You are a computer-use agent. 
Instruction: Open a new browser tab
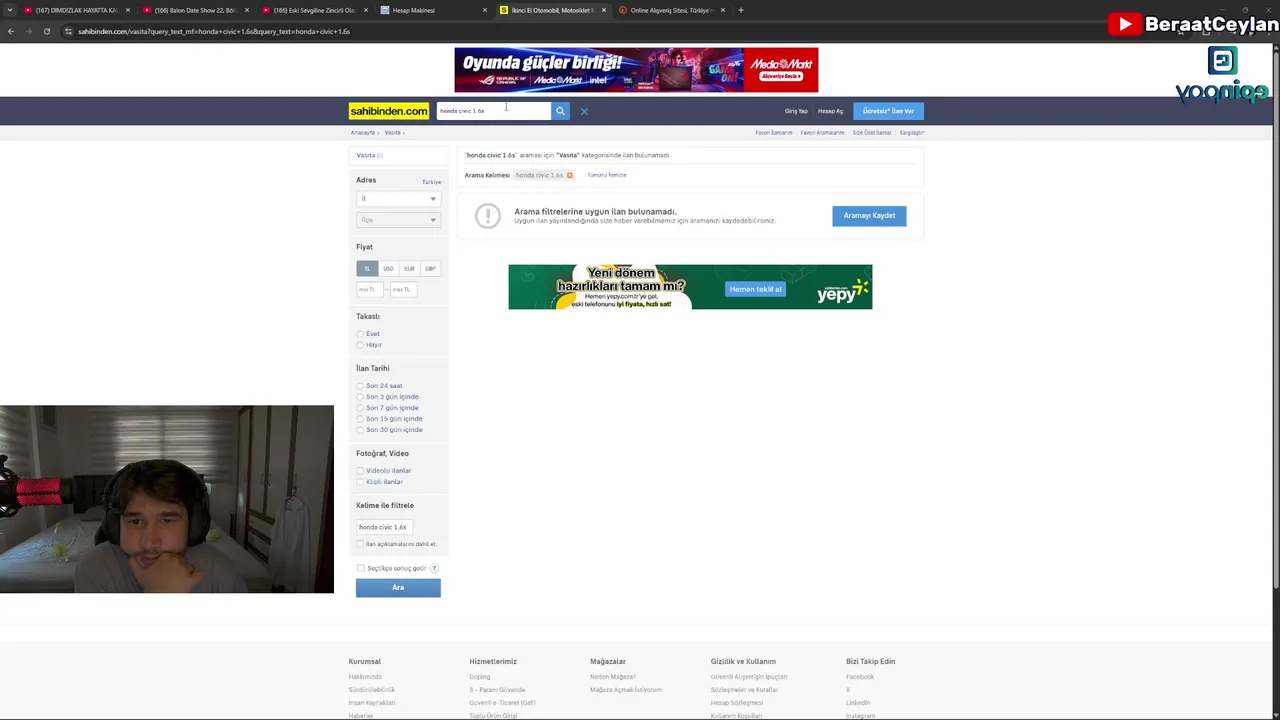point(740,10)
